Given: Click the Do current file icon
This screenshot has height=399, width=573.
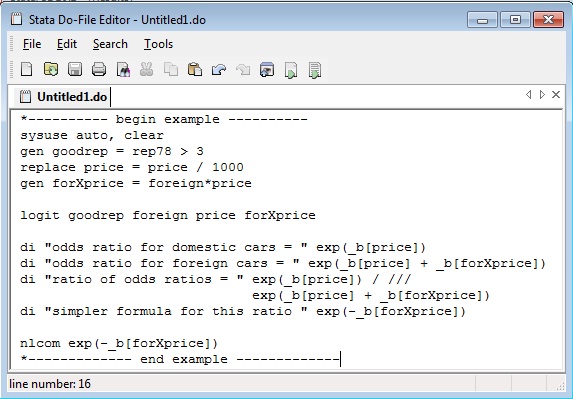Looking at the screenshot, I should coord(315,70).
